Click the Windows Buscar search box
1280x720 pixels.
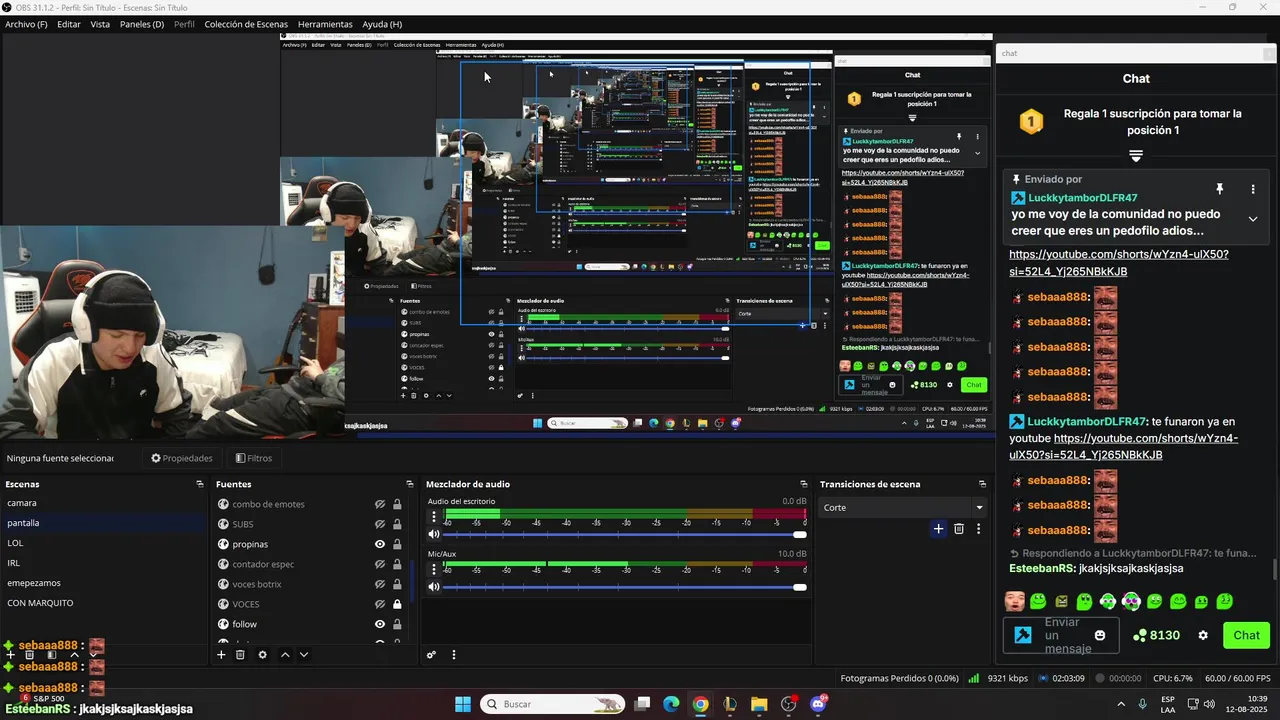click(x=552, y=704)
